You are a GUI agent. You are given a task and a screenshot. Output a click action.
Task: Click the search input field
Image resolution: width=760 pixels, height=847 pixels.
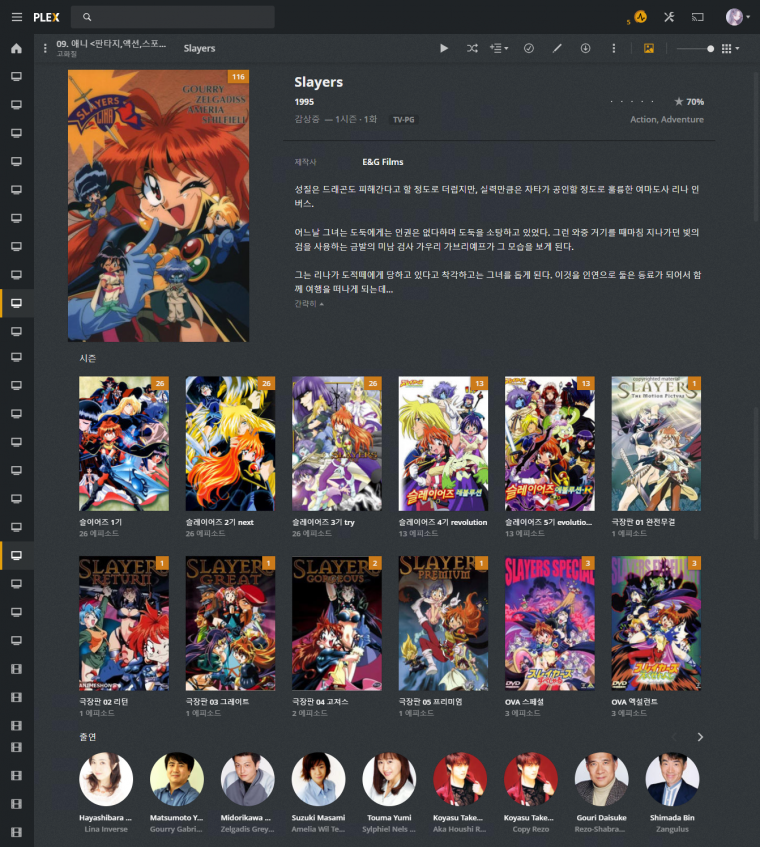point(173,17)
